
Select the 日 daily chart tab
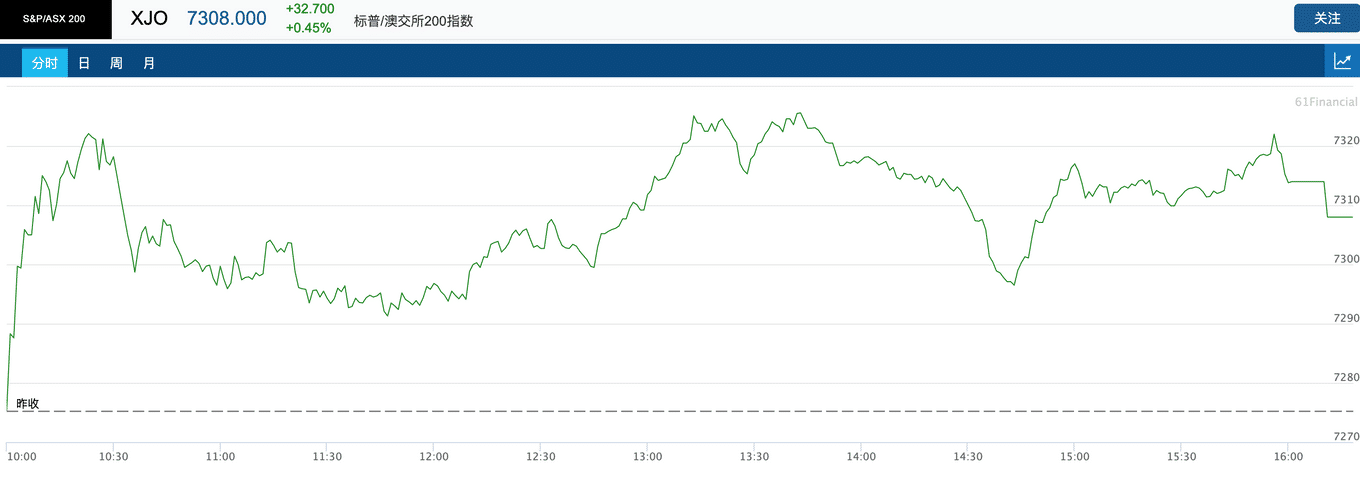coord(84,63)
